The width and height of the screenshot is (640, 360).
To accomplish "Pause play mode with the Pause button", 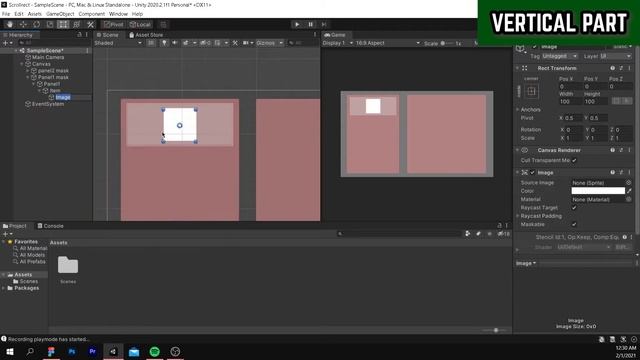I will point(310,24).
